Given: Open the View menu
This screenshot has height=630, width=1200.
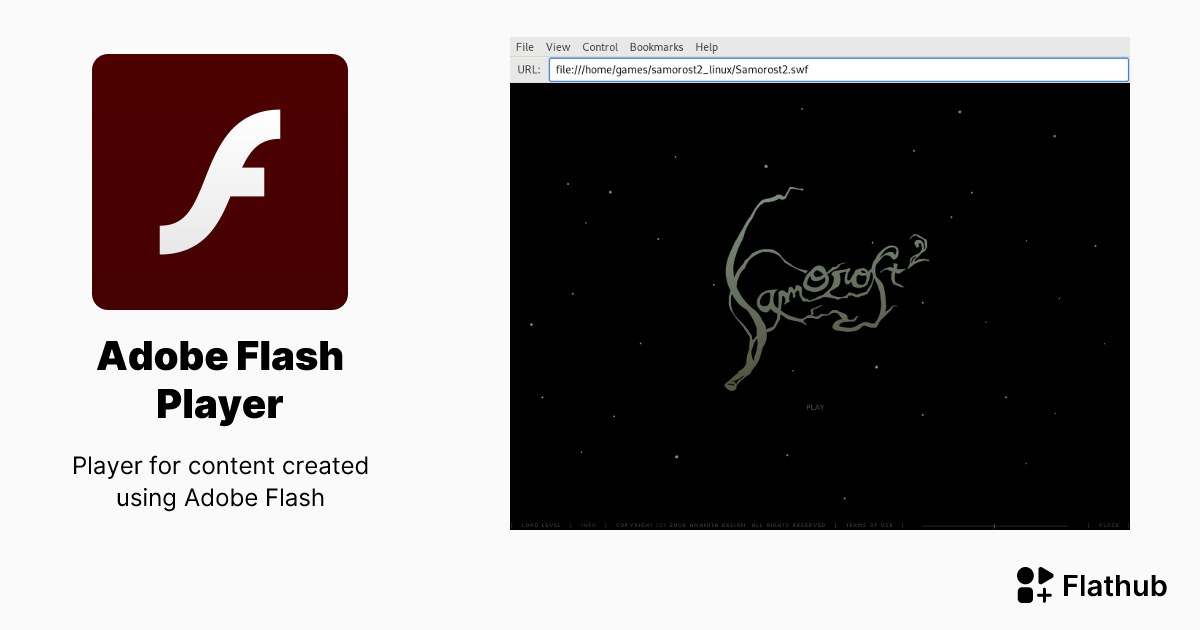Looking at the screenshot, I should pos(557,47).
